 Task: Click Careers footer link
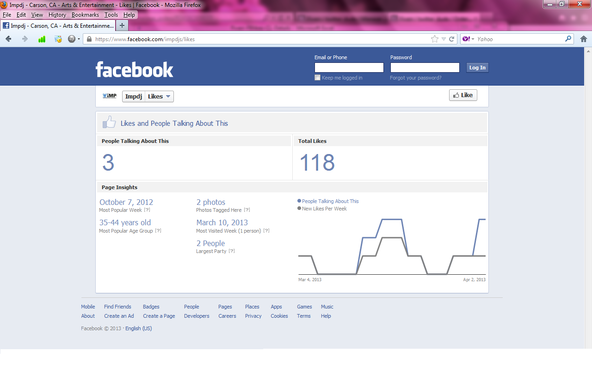tap(227, 316)
